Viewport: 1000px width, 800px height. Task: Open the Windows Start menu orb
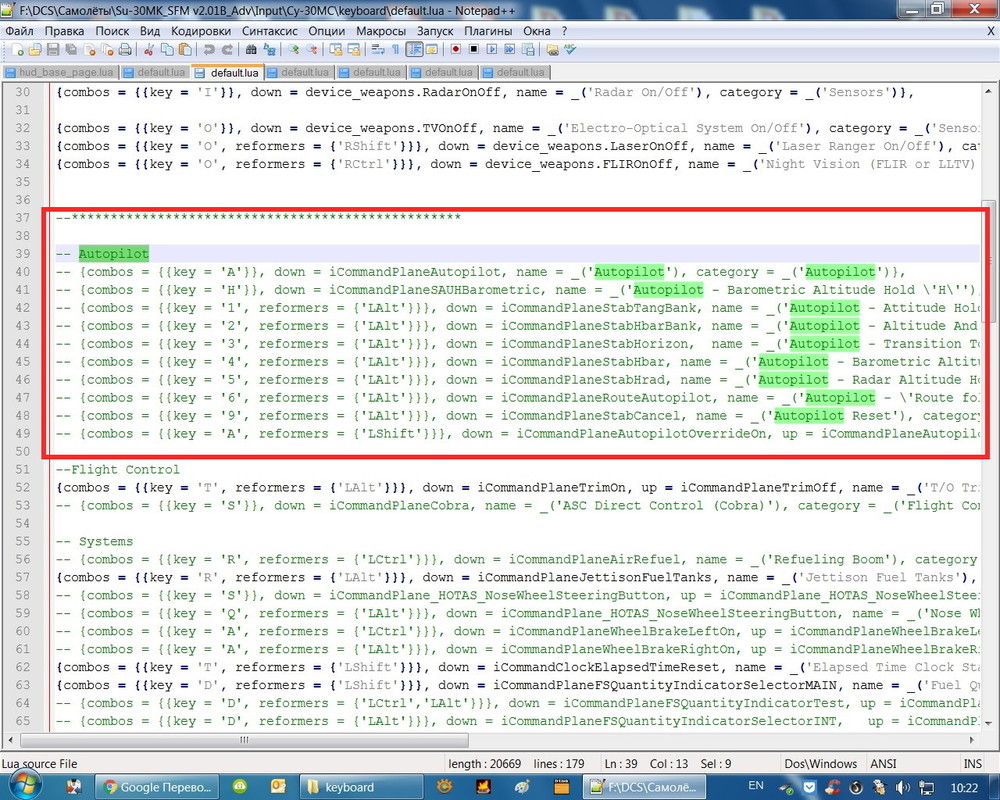click(x=26, y=787)
